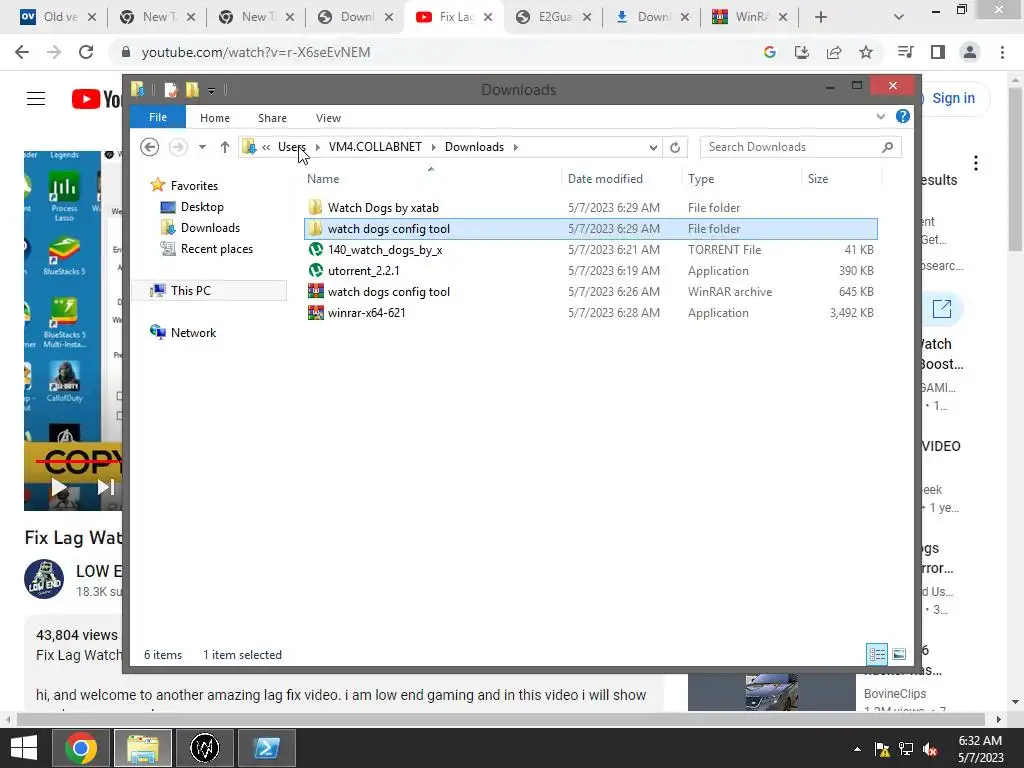The height and width of the screenshot is (768, 1024).
Task: Open Chrome tab search dropdown
Action: pos(899,17)
